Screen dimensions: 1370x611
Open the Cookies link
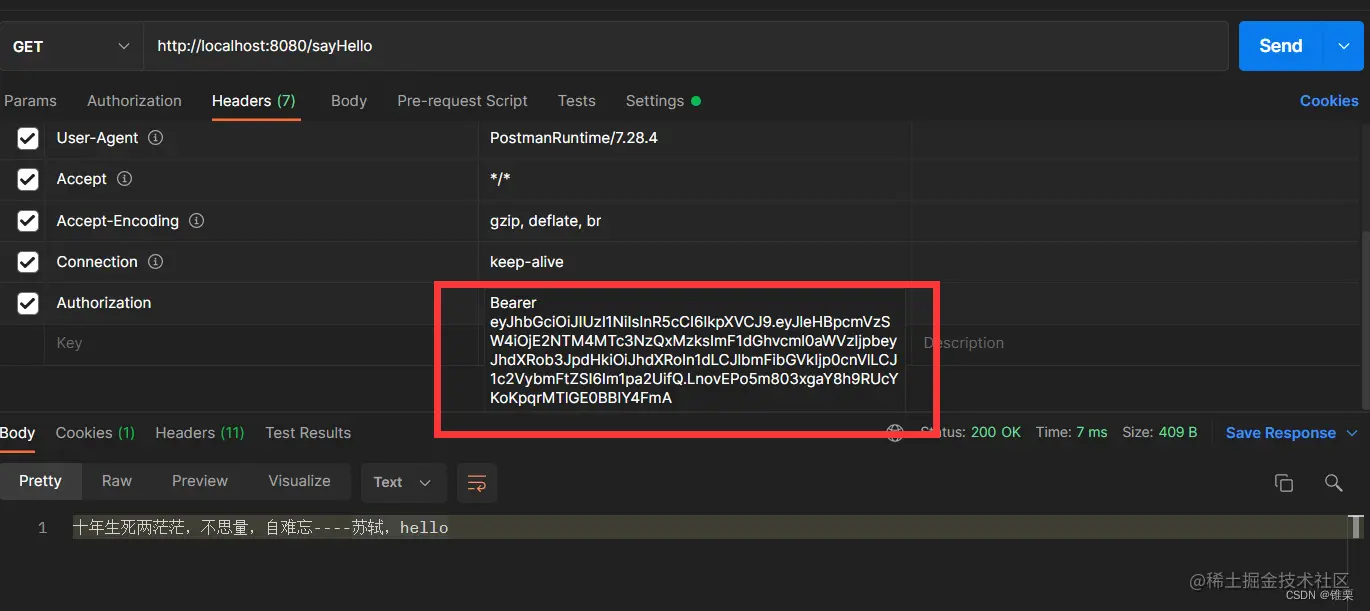click(1329, 100)
